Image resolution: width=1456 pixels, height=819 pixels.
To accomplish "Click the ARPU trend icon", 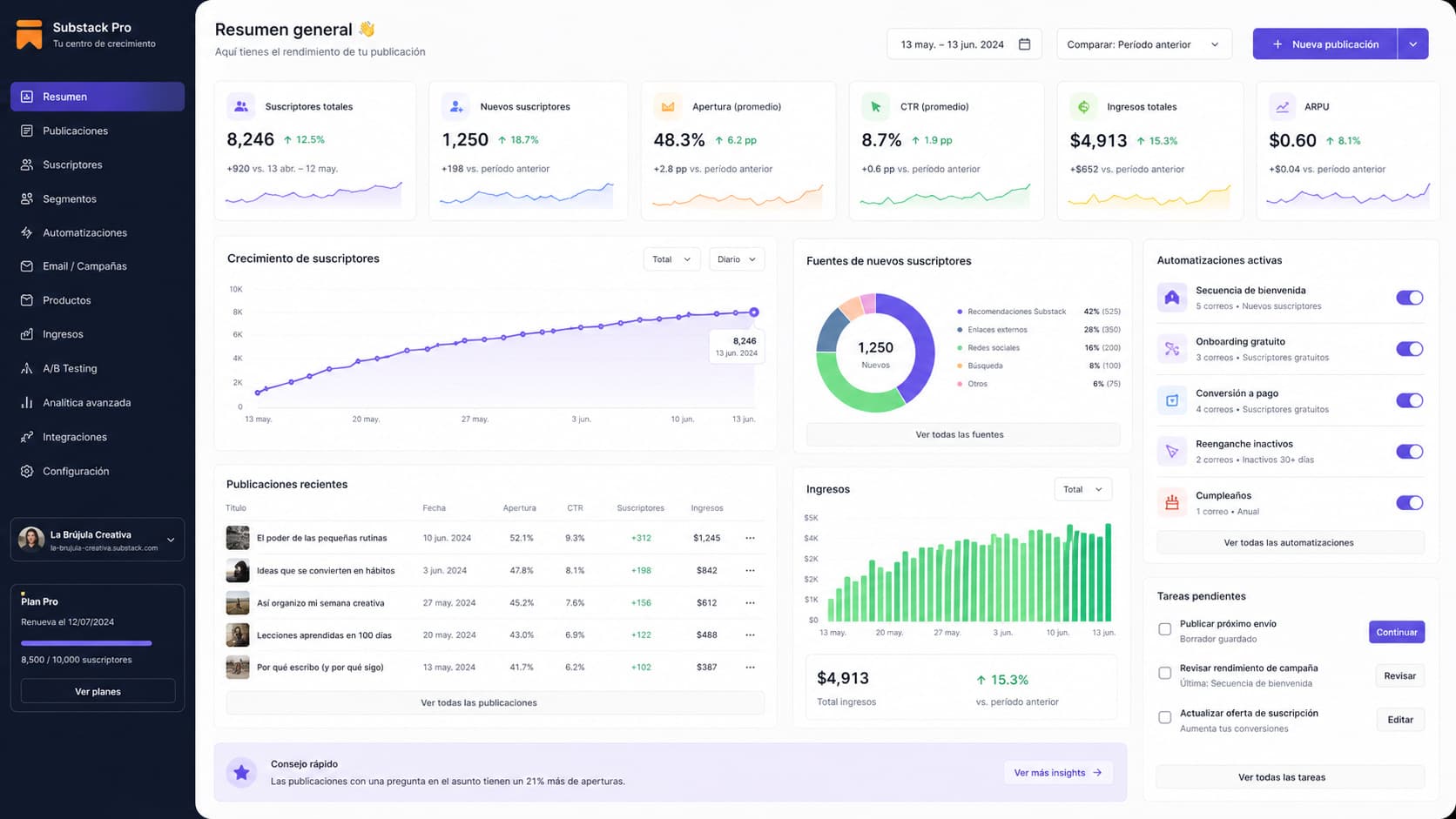I will 1283,107.
